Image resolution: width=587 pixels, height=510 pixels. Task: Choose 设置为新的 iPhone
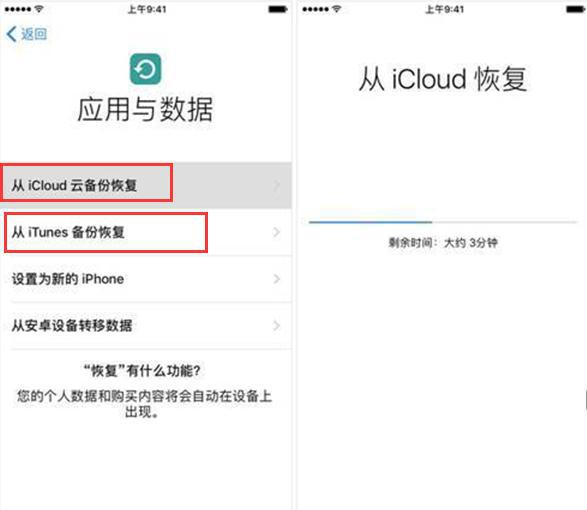tap(146, 279)
